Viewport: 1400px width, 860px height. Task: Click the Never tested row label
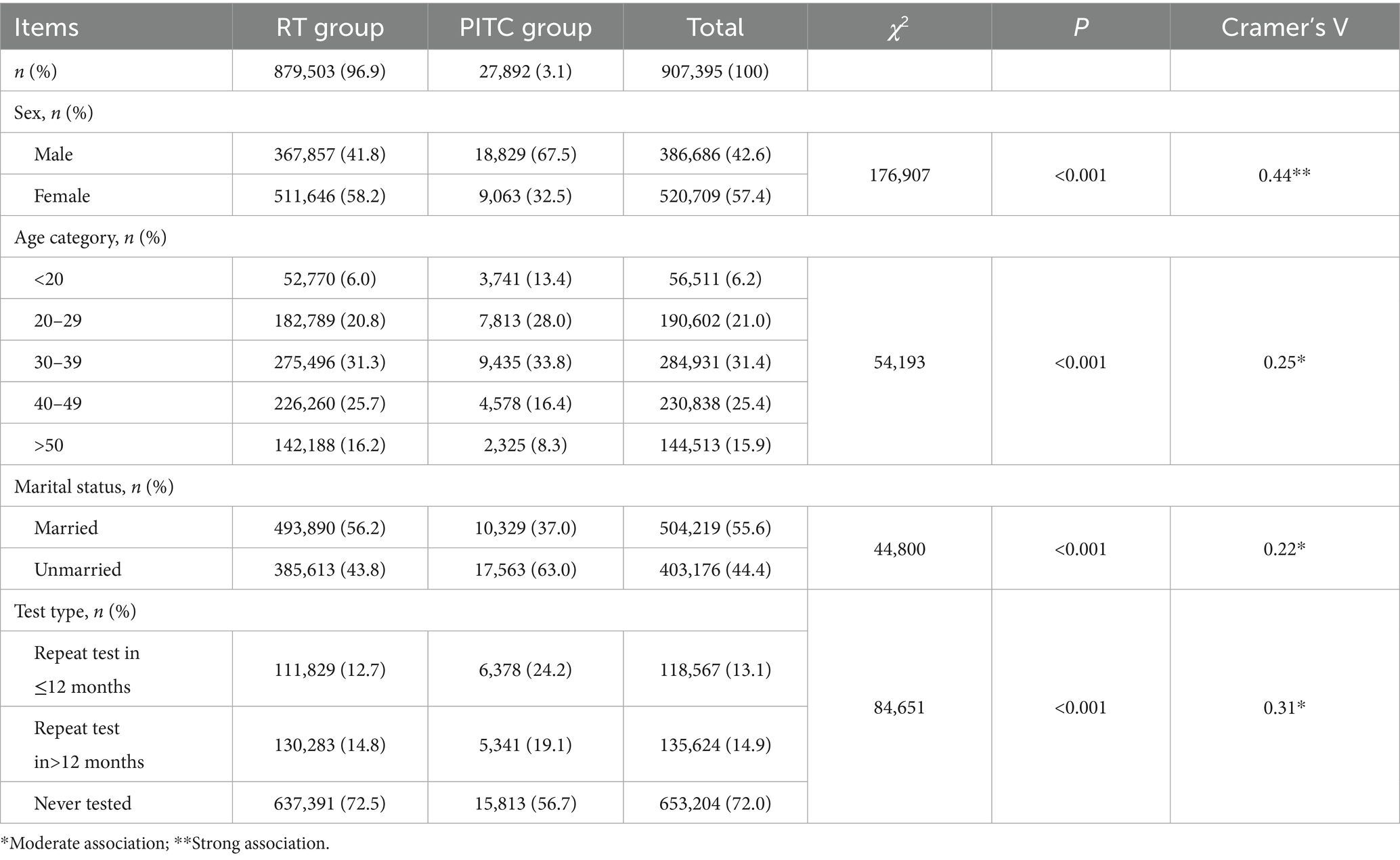click(x=83, y=803)
